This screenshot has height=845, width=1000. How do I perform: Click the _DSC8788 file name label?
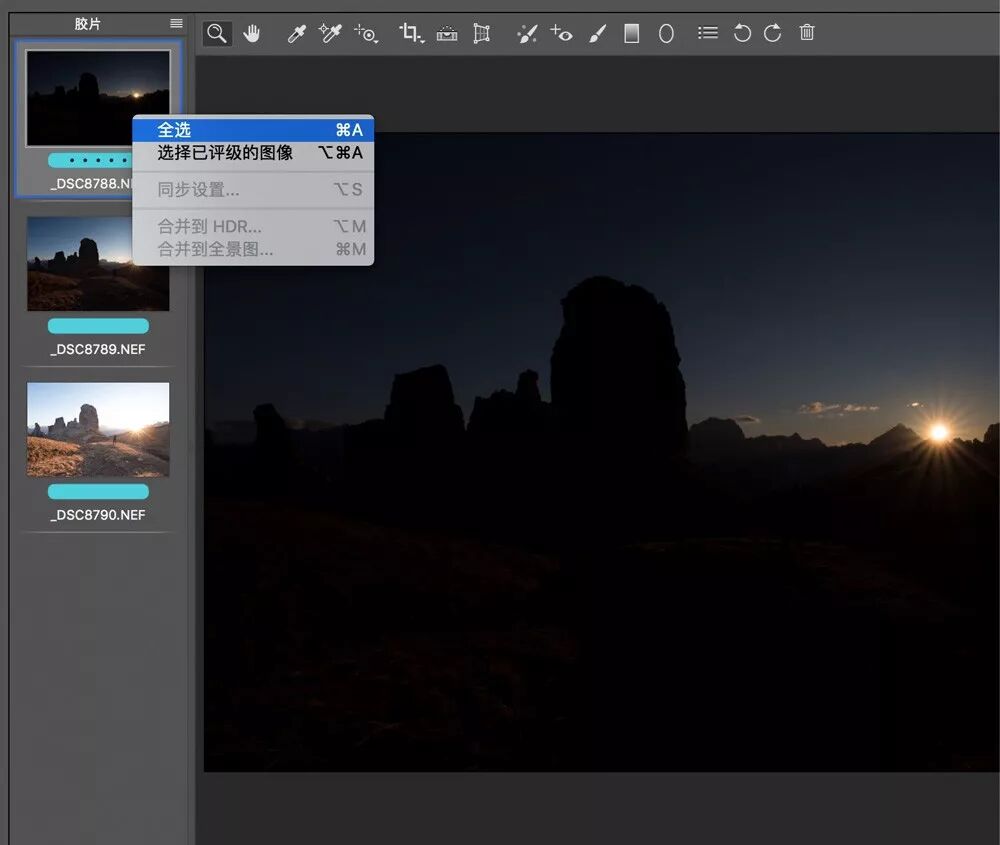coord(91,184)
